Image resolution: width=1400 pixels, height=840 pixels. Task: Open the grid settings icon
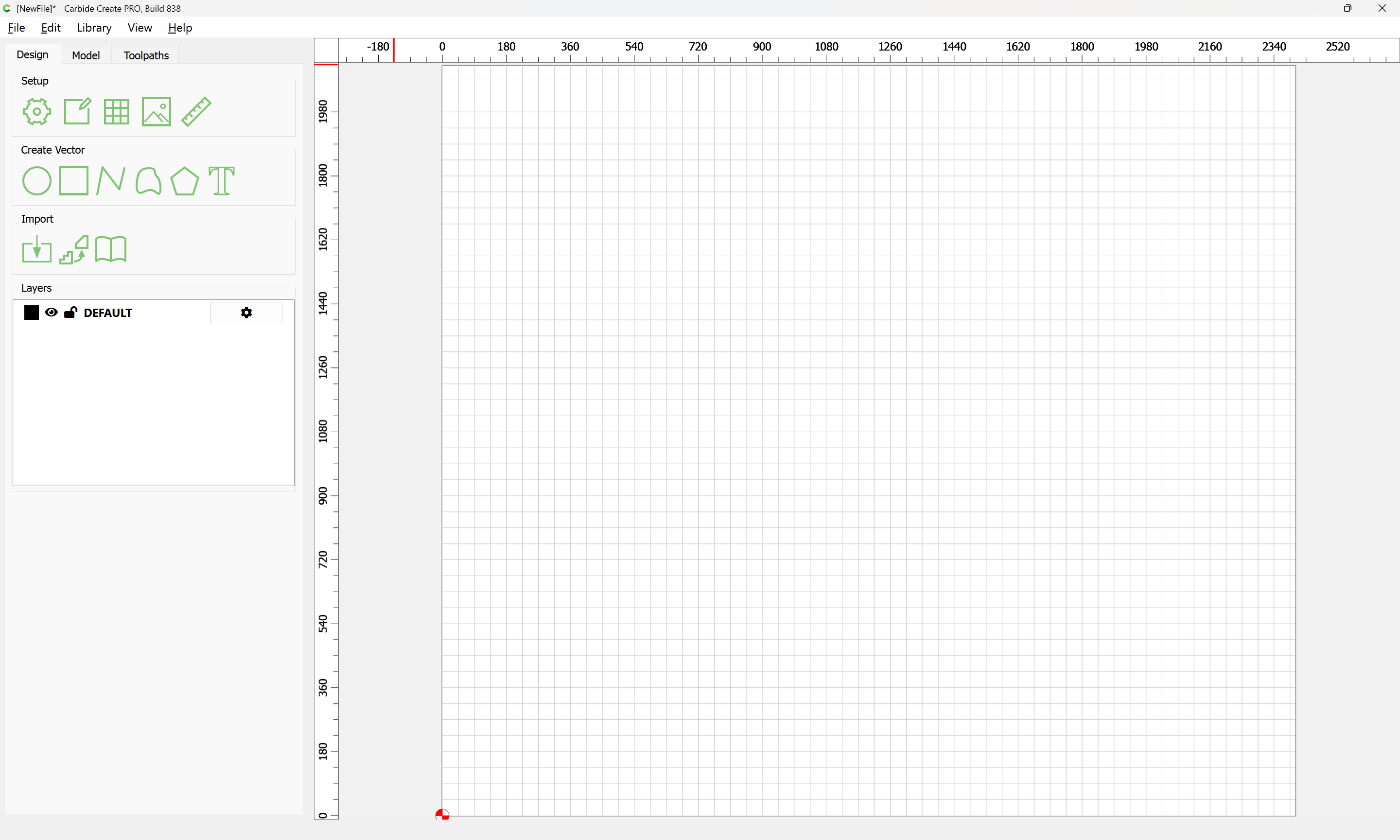pos(117,111)
